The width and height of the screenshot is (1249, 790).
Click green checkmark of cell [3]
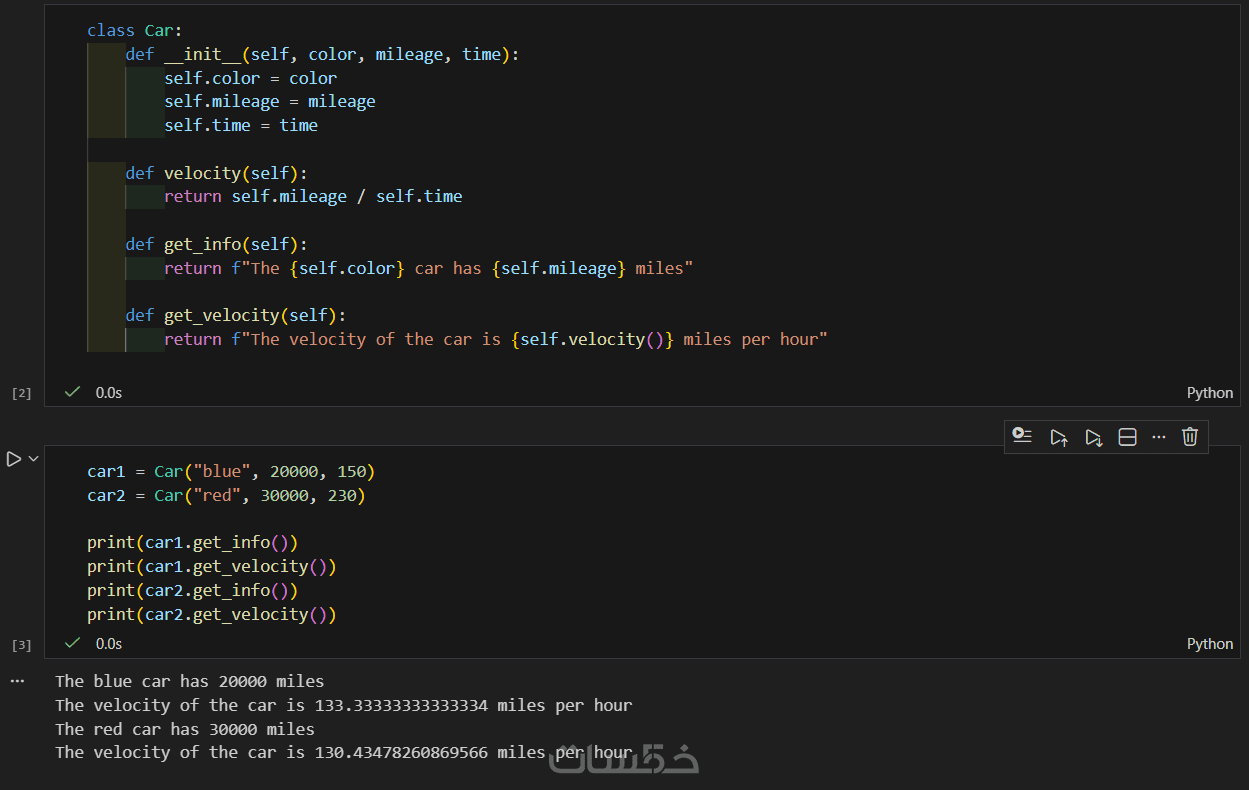click(x=72, y=643)
